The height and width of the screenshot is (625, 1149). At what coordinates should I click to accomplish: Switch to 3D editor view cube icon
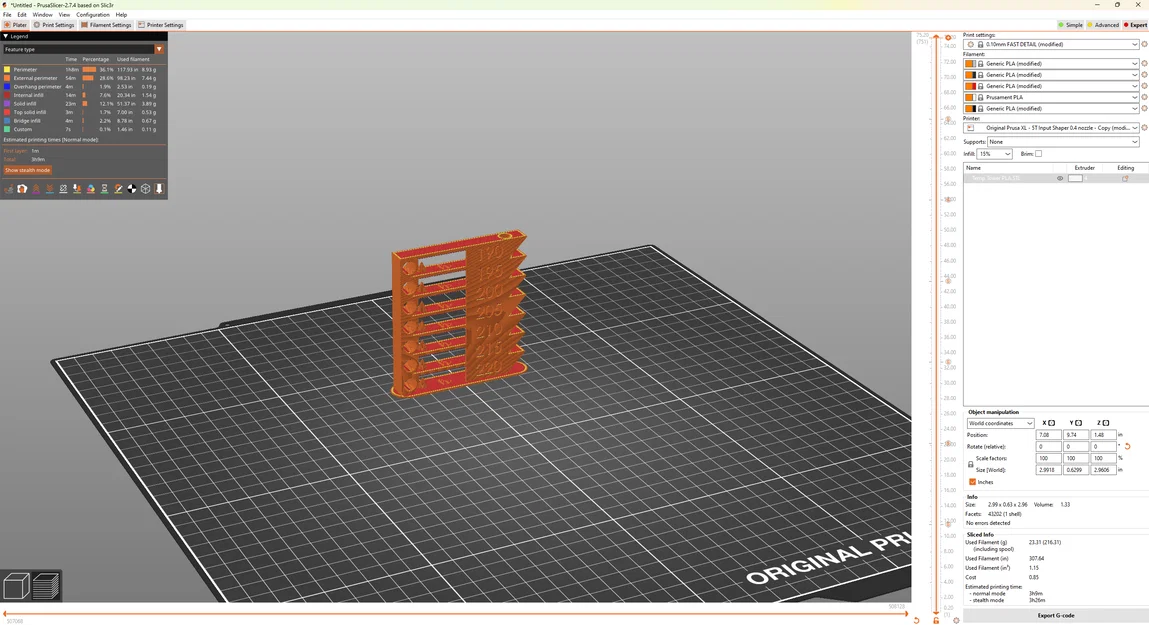tap(16, 586)
